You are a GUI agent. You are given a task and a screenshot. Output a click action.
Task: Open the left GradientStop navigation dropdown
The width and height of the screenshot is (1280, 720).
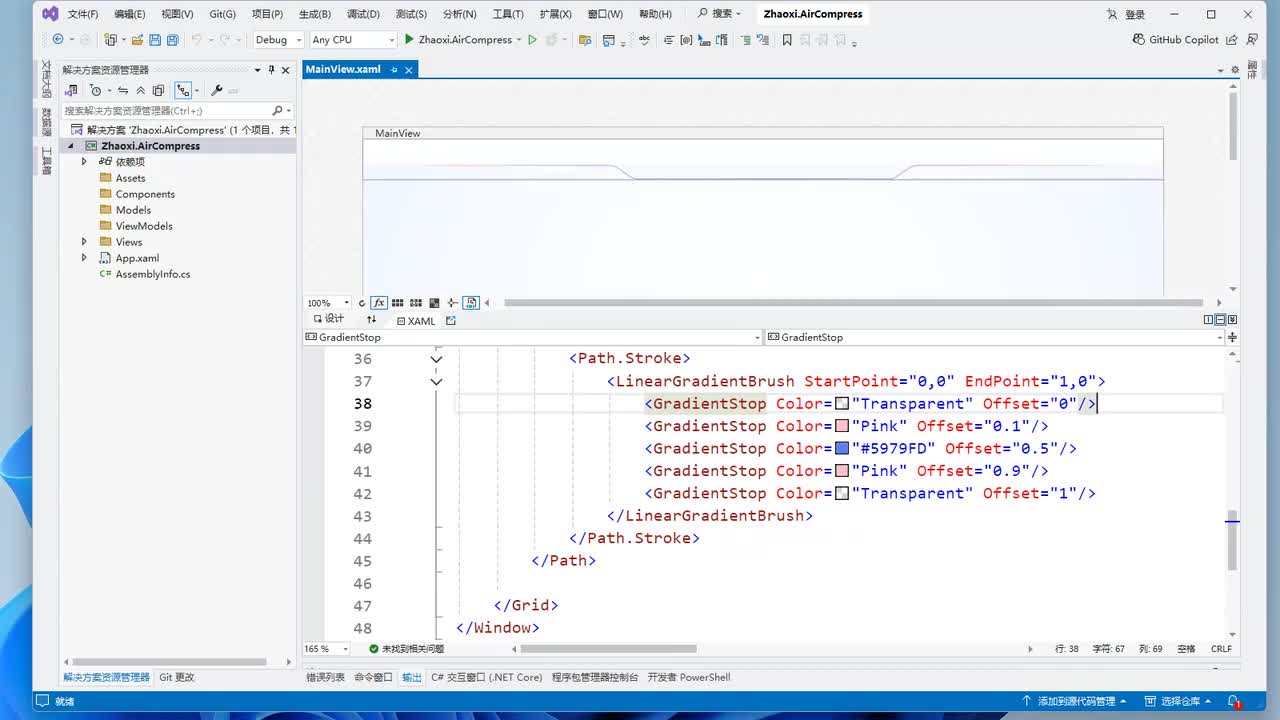click(x=533, y=338)
